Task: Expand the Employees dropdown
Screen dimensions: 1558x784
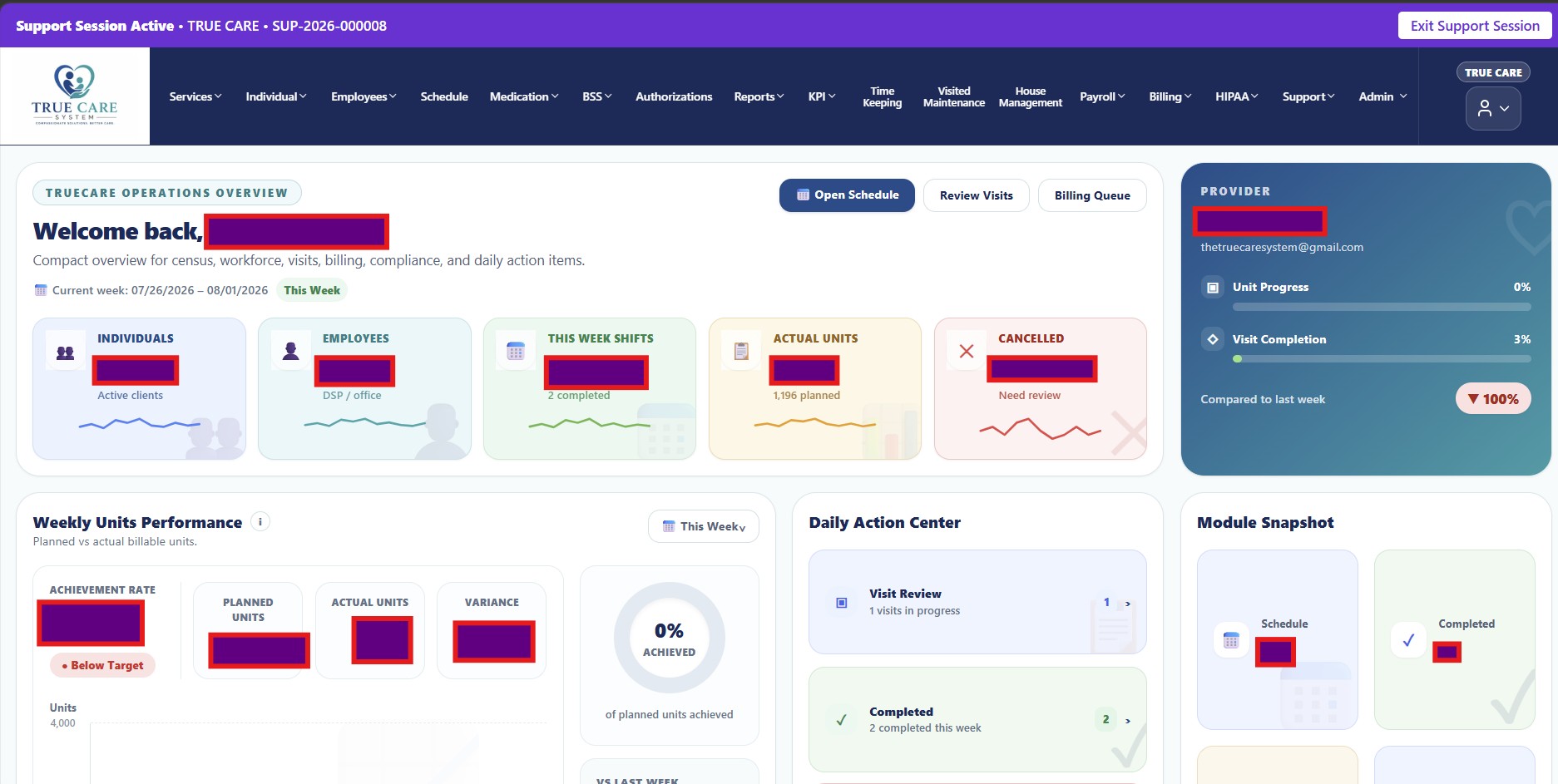Action: tap(364, 96)
